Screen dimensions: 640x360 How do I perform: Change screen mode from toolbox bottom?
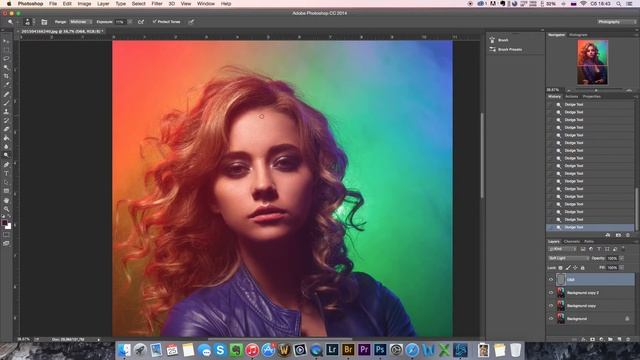click(x=6, y=243)
